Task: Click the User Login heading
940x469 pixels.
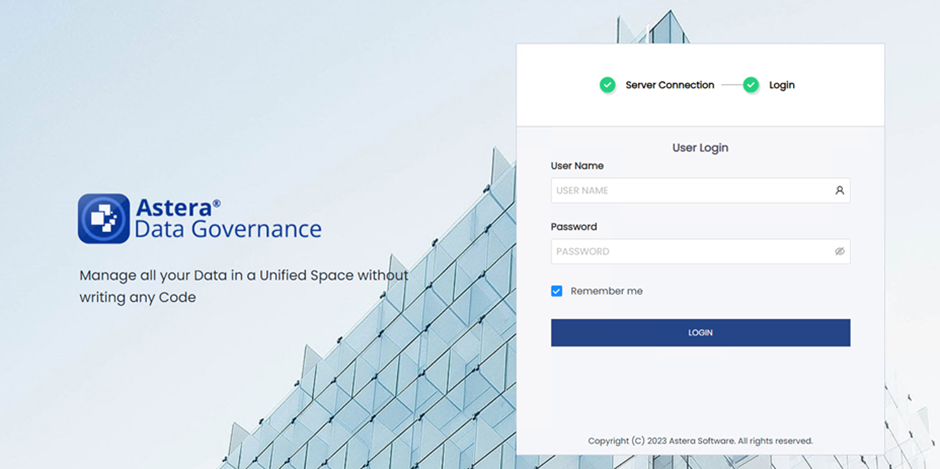Action: click(x=700, y=148)
